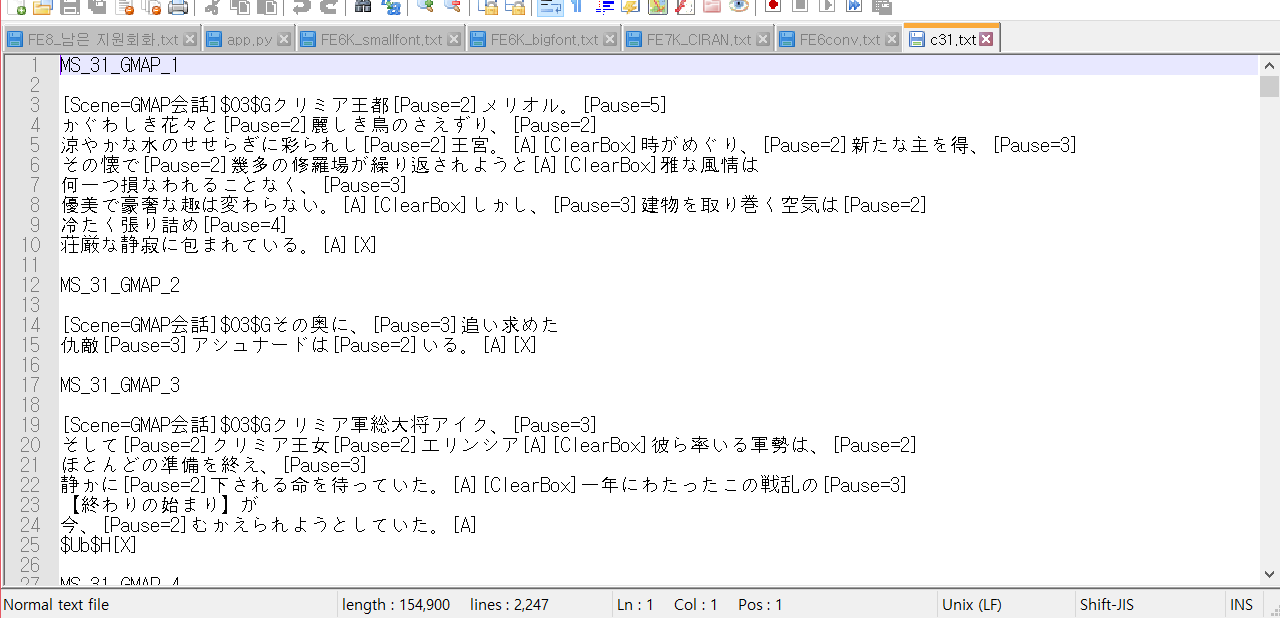The image size is (1280, 618).
Task: Click the INS mode indicator
Action: pyautogui.click(x=1241, y=605)
